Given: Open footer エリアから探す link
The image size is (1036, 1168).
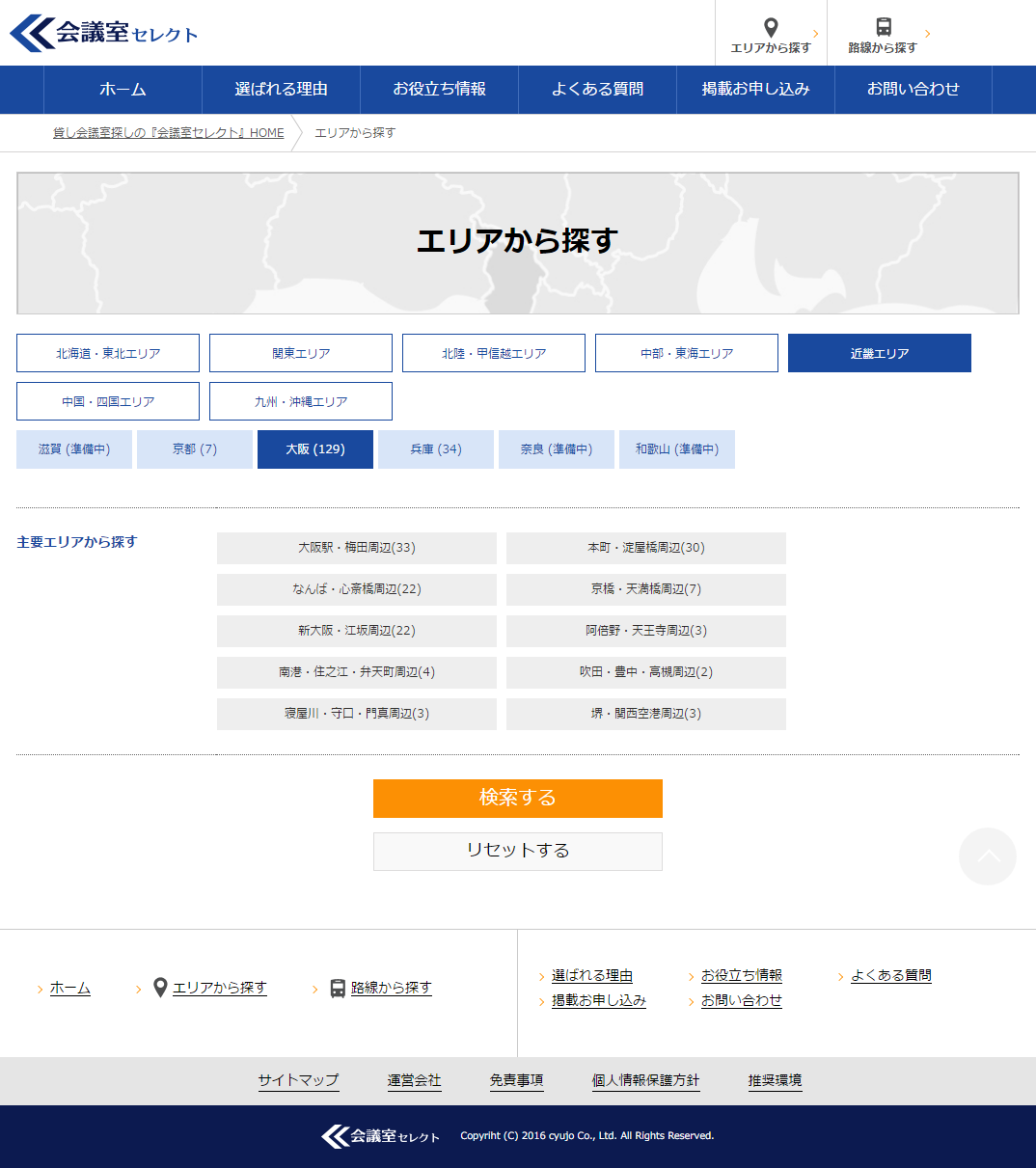Looking at the screenshot, I should point(220,989).
